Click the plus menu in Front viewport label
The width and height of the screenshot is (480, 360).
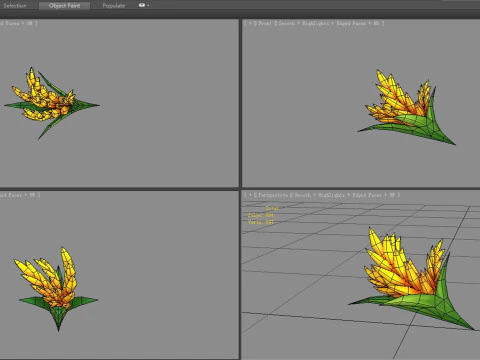tap(250, 23)
